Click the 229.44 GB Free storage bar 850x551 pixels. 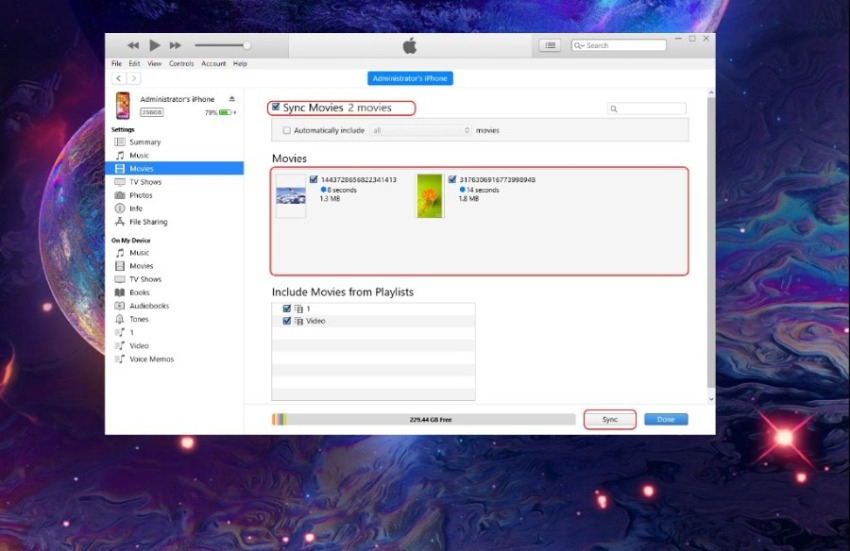(423, 419)
